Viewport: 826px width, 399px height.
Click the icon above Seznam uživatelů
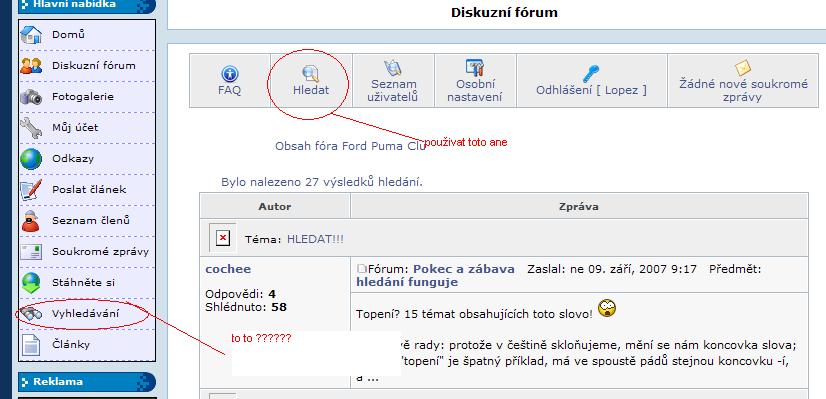click(x=393, y=68)
